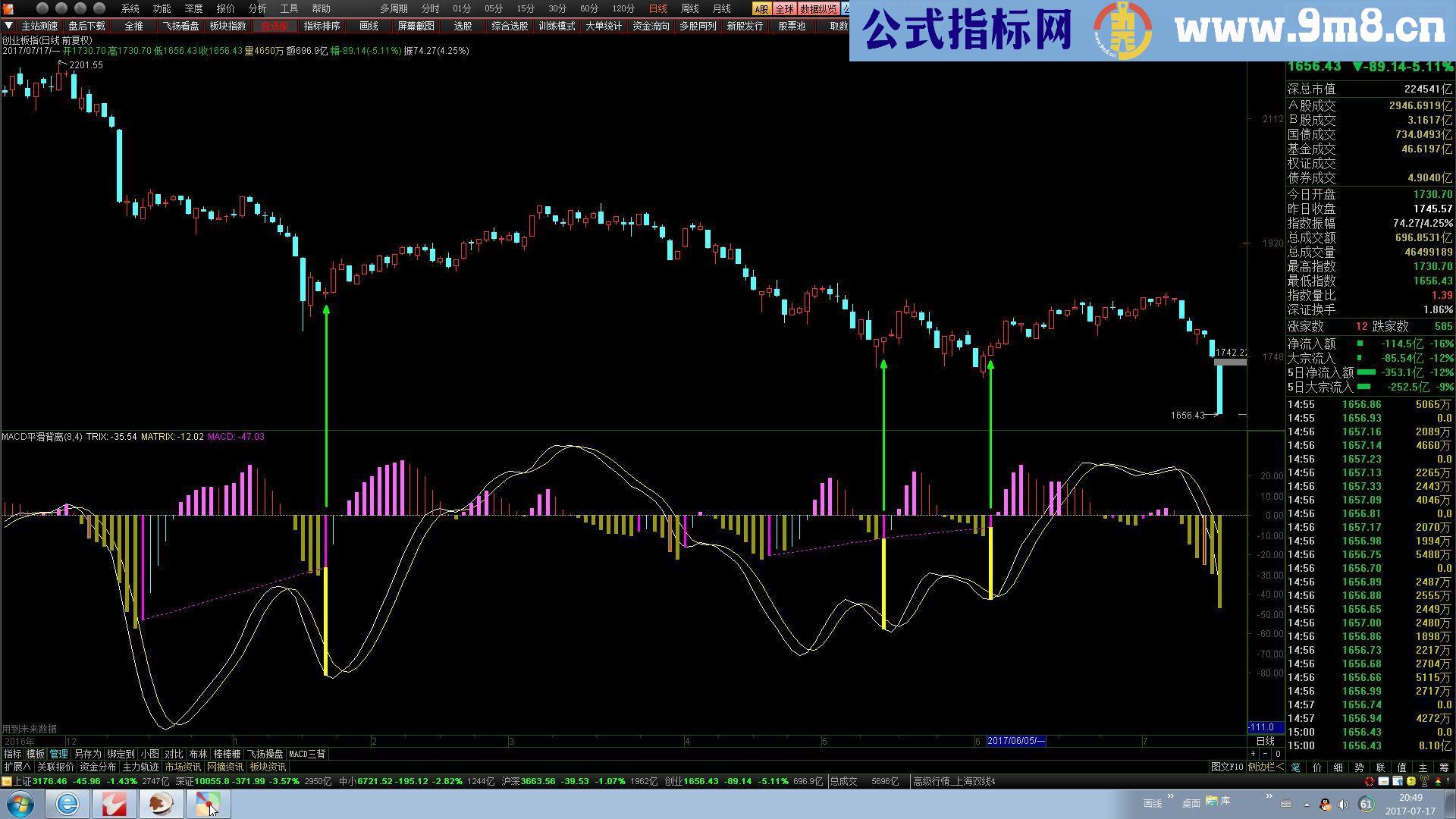
Task: Click the plus zoom button under 日线
Action: coord(1253,754)
